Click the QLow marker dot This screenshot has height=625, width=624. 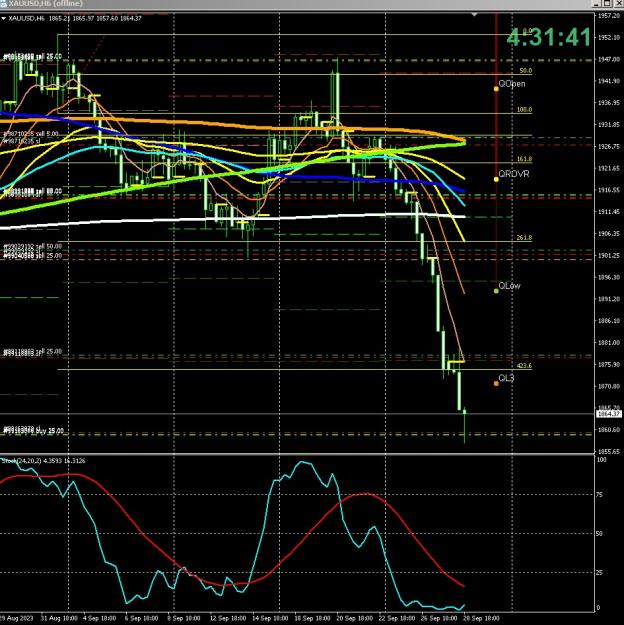pyautogui.click(x=496, y=291)
